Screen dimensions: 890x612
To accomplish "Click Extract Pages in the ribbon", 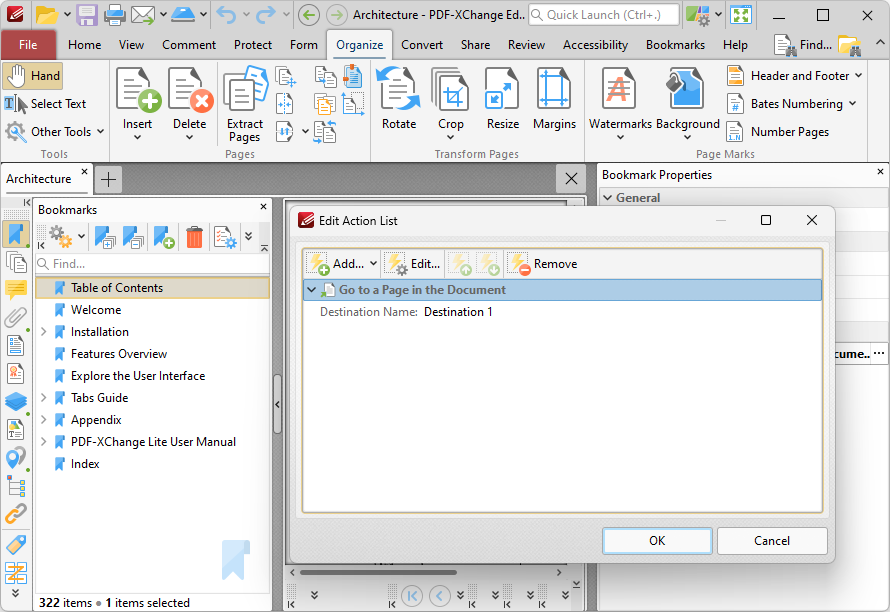I will tap(245, 104).
